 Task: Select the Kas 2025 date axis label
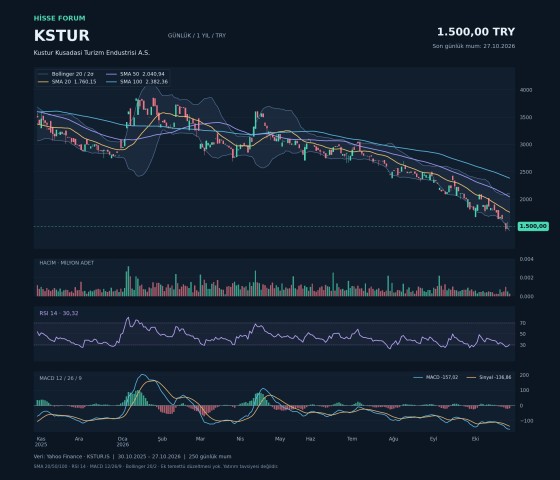(x=41, y=442)
